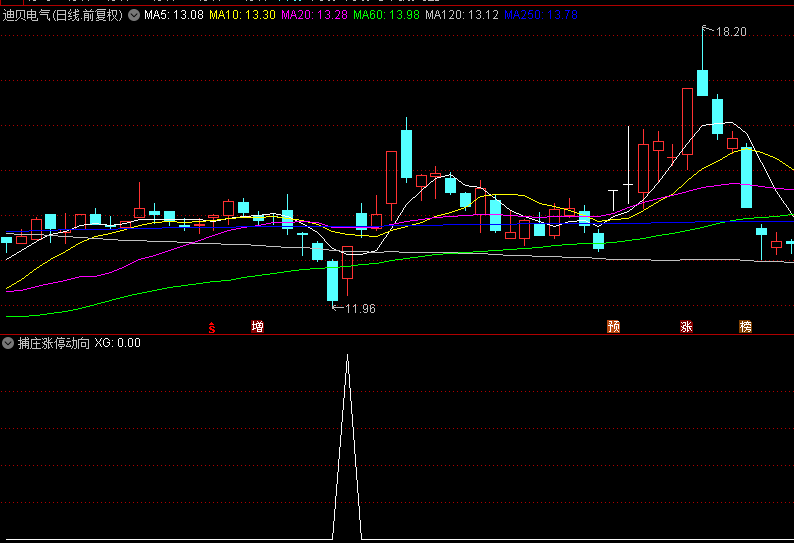Expand the main chart MA indicator dropdown
Viewport: 794px width, 543px height.
(x=134, y=16)
